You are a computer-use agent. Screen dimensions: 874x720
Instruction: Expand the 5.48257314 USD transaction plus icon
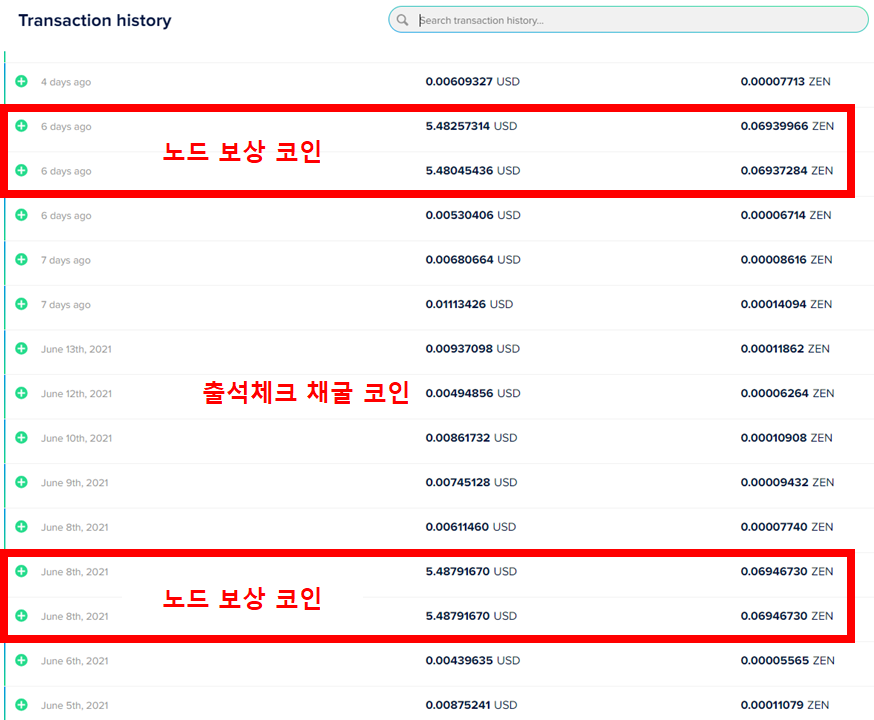tap(21, 126)
